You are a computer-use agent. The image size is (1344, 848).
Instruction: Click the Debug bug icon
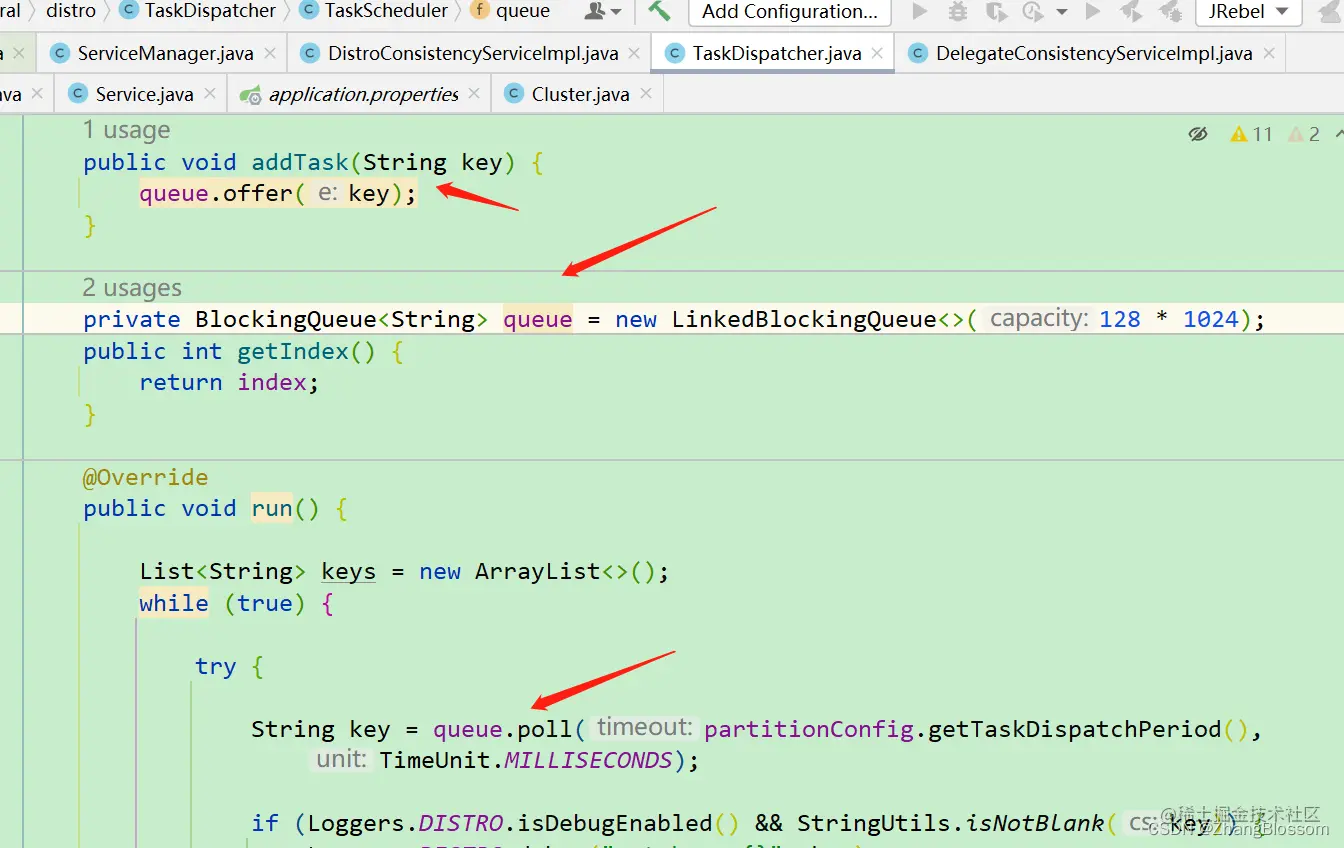coord(958,11)
